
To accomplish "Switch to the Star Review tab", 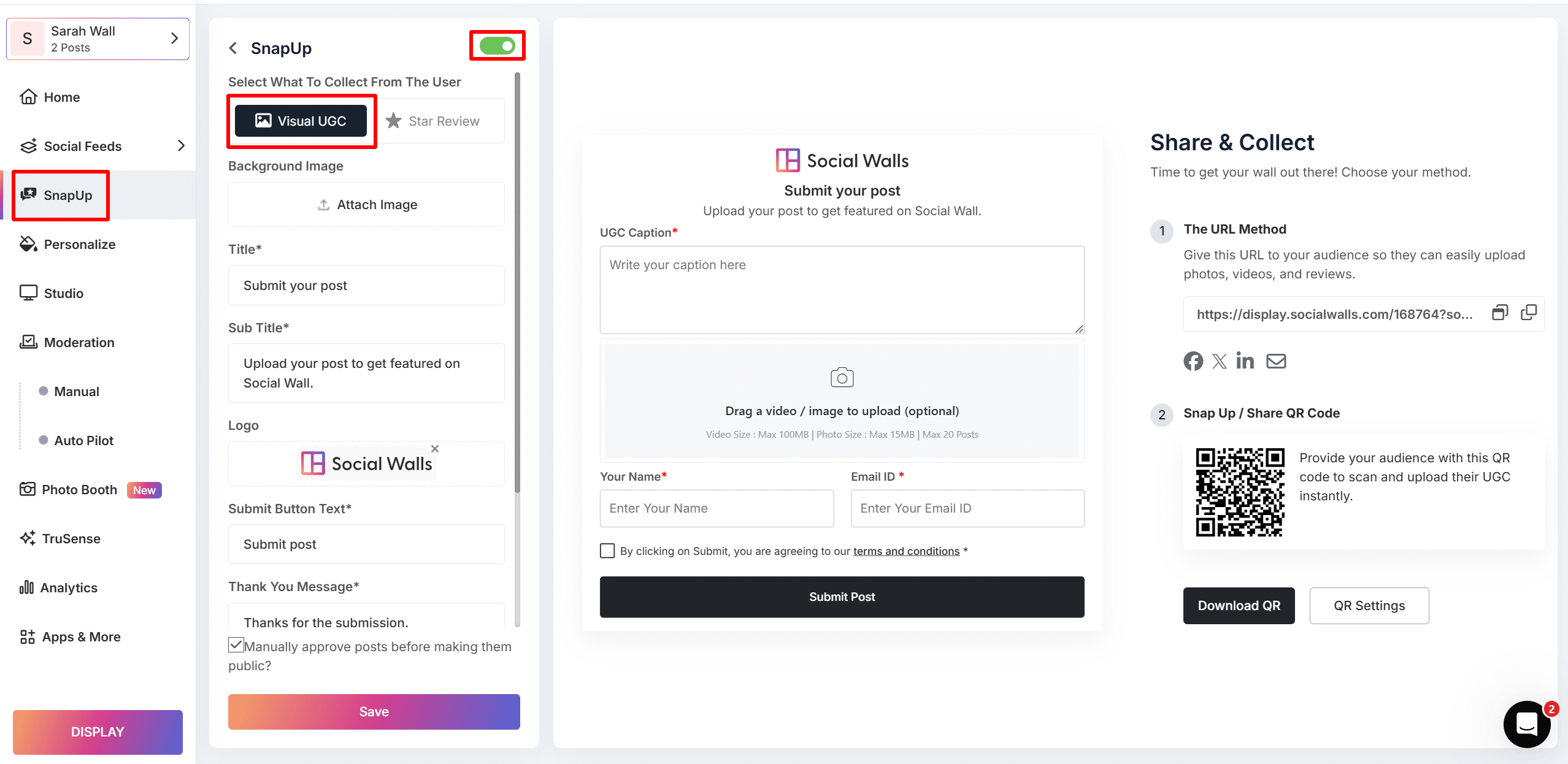I will (x=433, y=121).
